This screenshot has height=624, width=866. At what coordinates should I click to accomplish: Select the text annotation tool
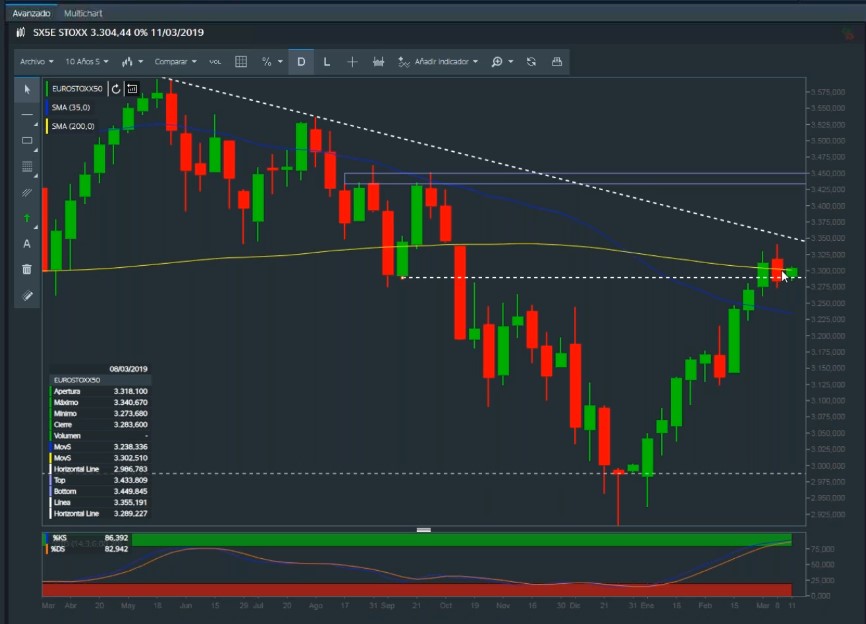(27, 243)
